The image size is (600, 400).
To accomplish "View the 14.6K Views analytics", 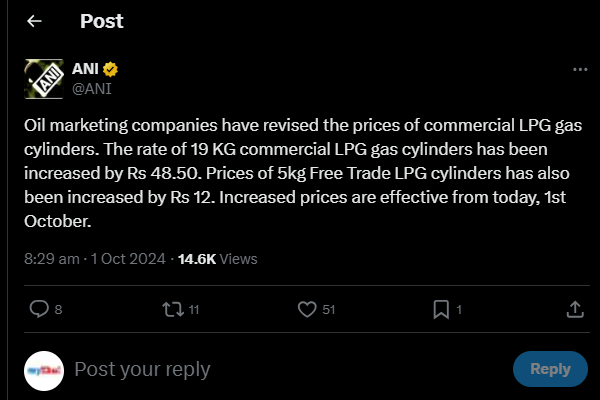I will 217,258.
